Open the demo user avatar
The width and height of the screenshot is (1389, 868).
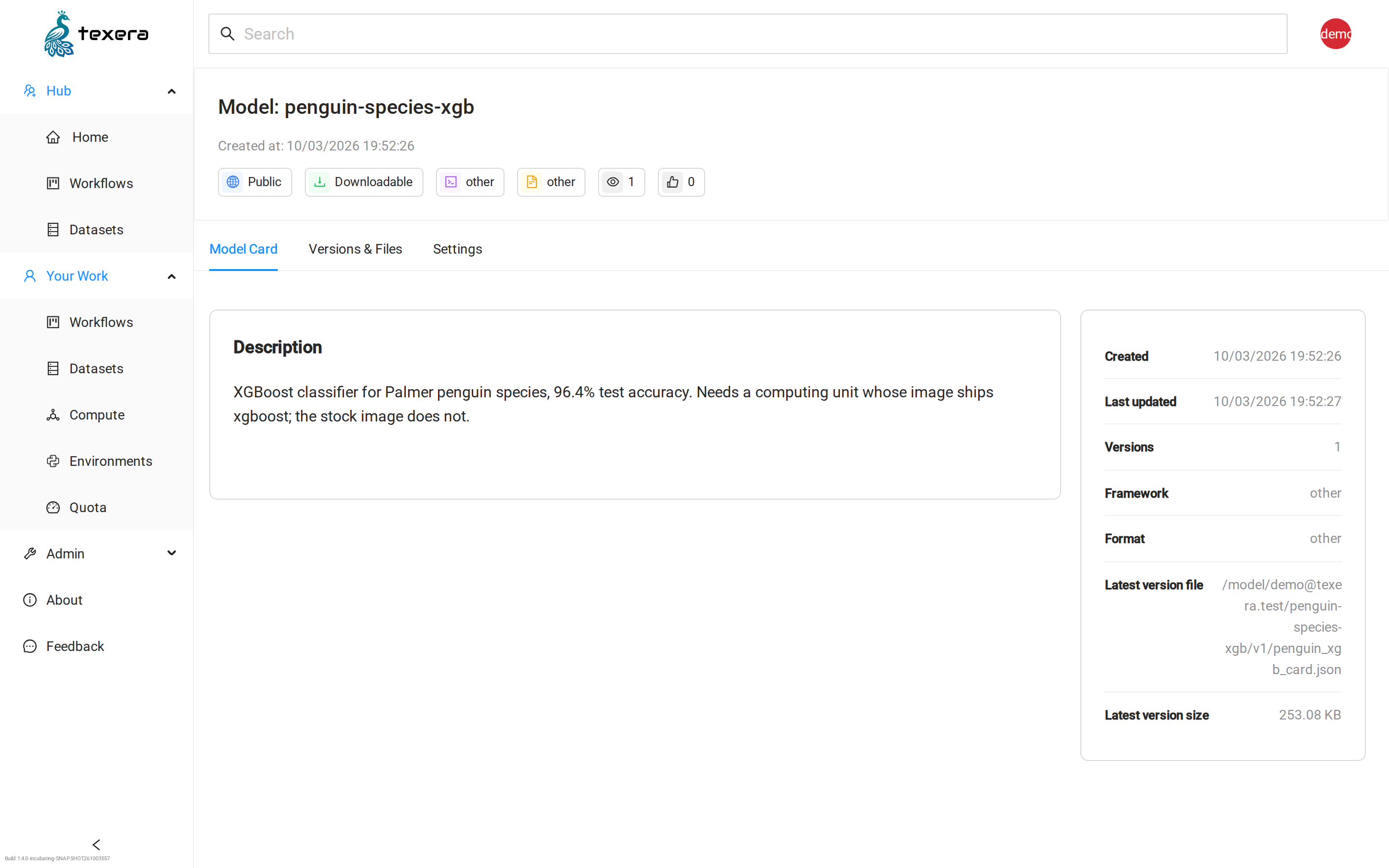pos(1335,34)
